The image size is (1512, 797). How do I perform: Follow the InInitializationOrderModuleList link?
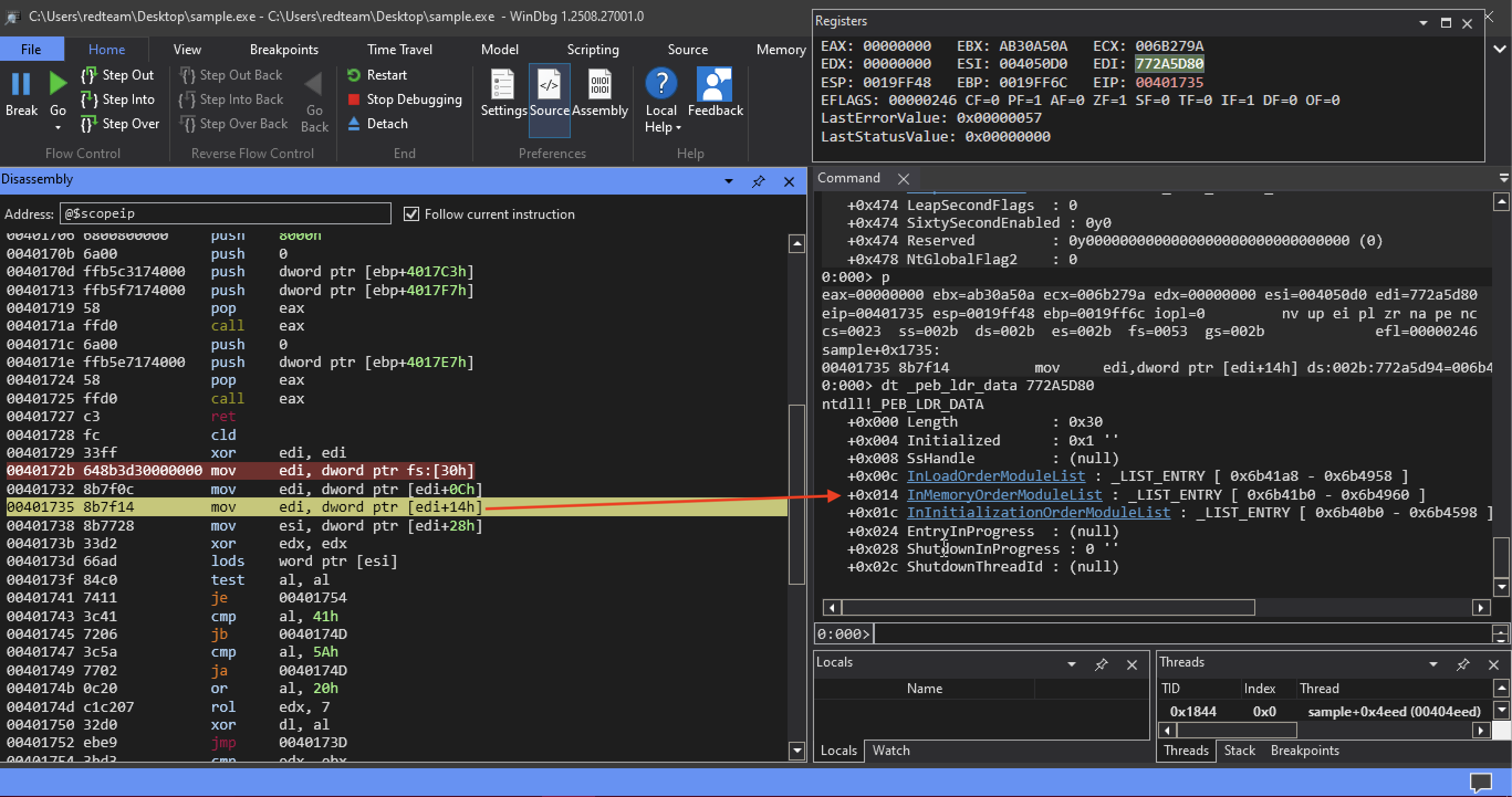pos(1039,512)
